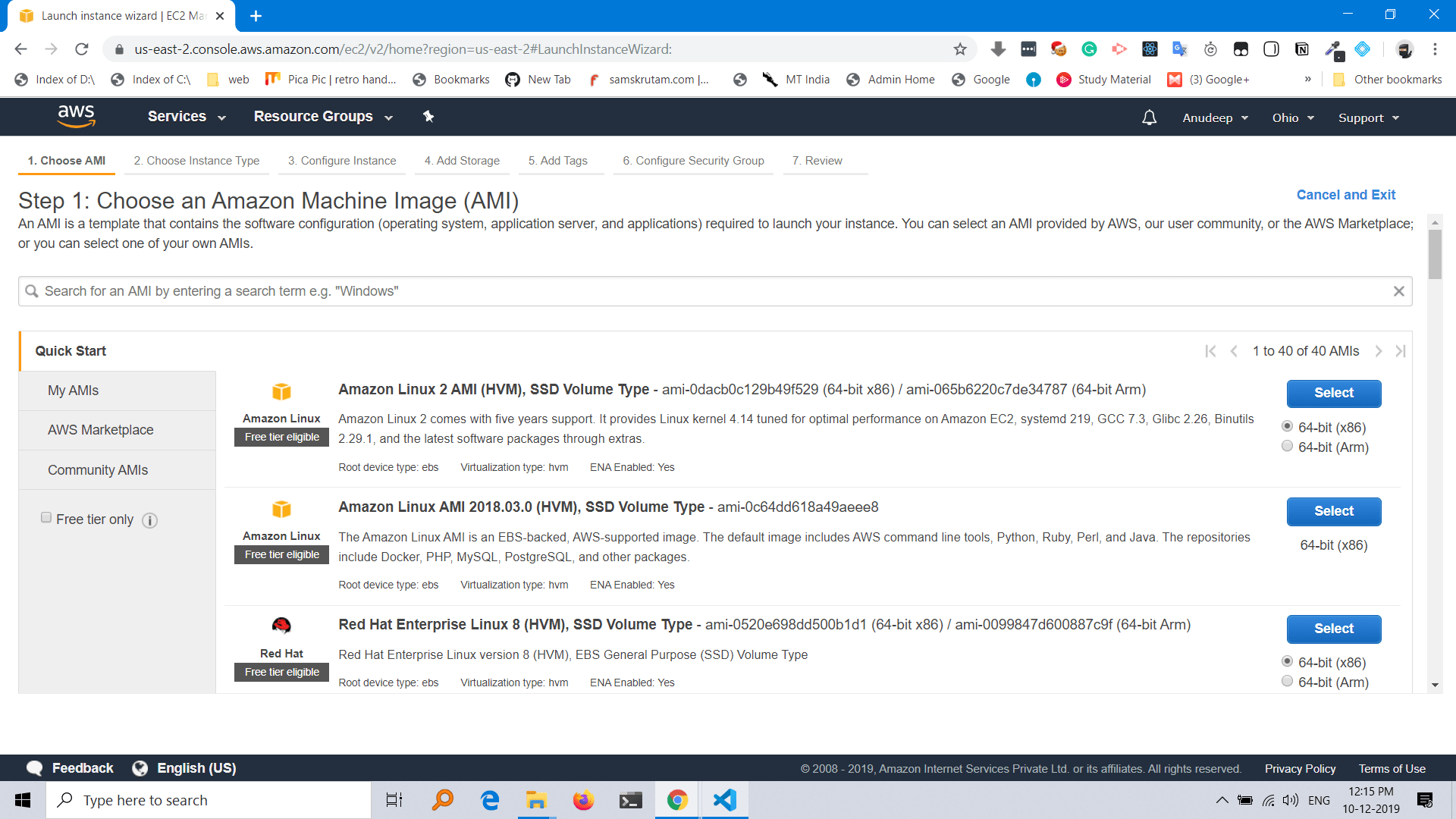Viewport: 1456px width, 819px height.
Task: Click the Amazon Linux 2018.03 AMI box icon
Action: click(281, 509)
